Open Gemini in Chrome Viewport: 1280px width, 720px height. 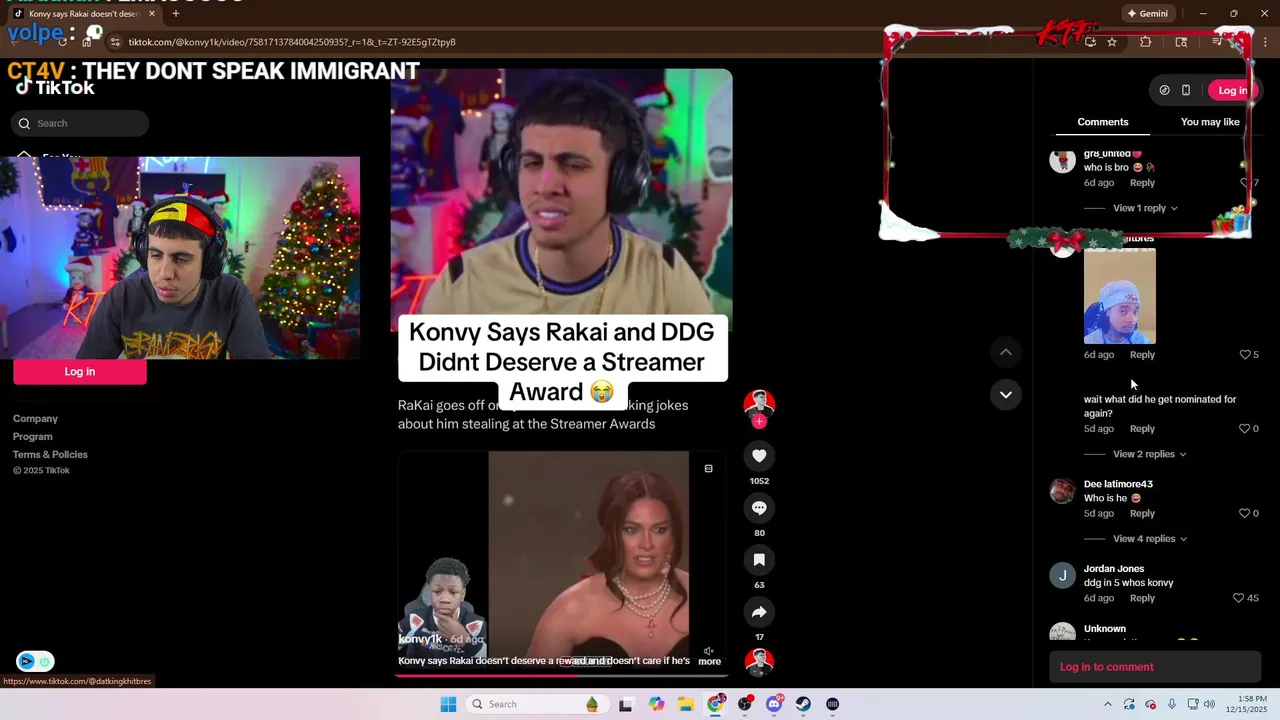[1147, 14]
